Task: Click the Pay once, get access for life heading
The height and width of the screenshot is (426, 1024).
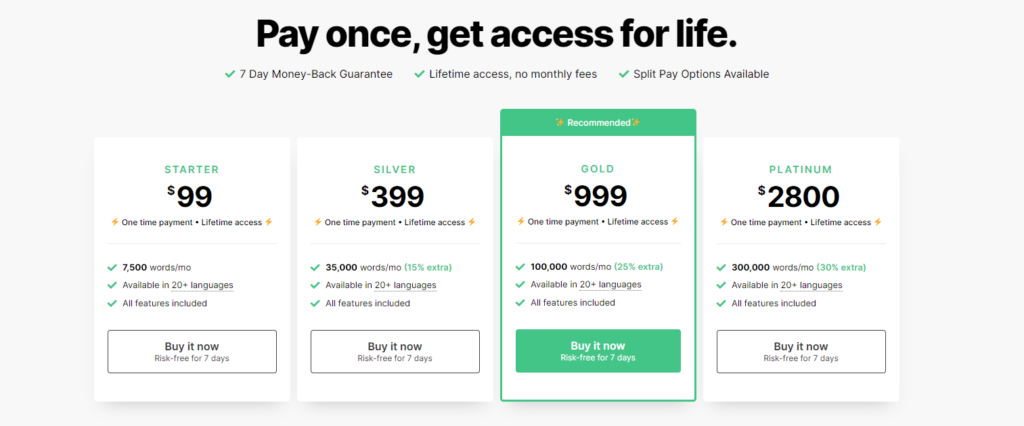Action: [x=497, y=34]
